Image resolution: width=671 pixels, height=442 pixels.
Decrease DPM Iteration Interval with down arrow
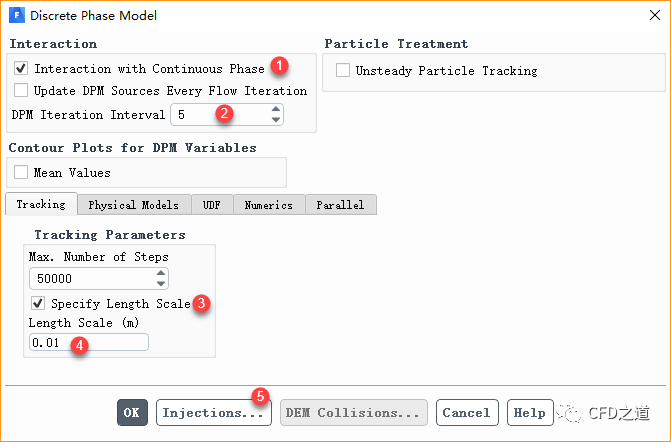[x=276, y=120]
